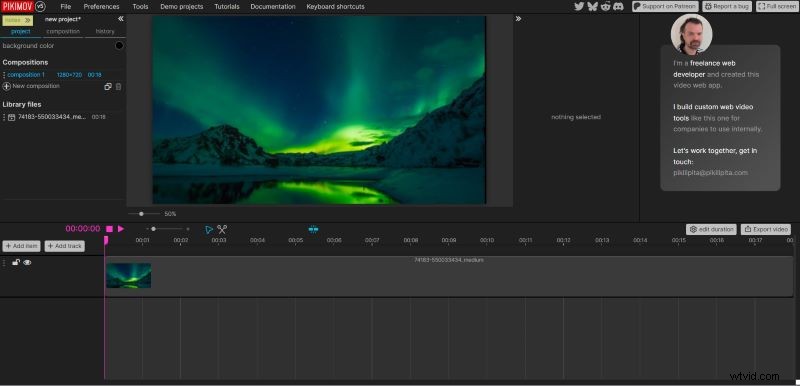
Task: Select the 74183-550033434 library file
Action: [52, 117]
